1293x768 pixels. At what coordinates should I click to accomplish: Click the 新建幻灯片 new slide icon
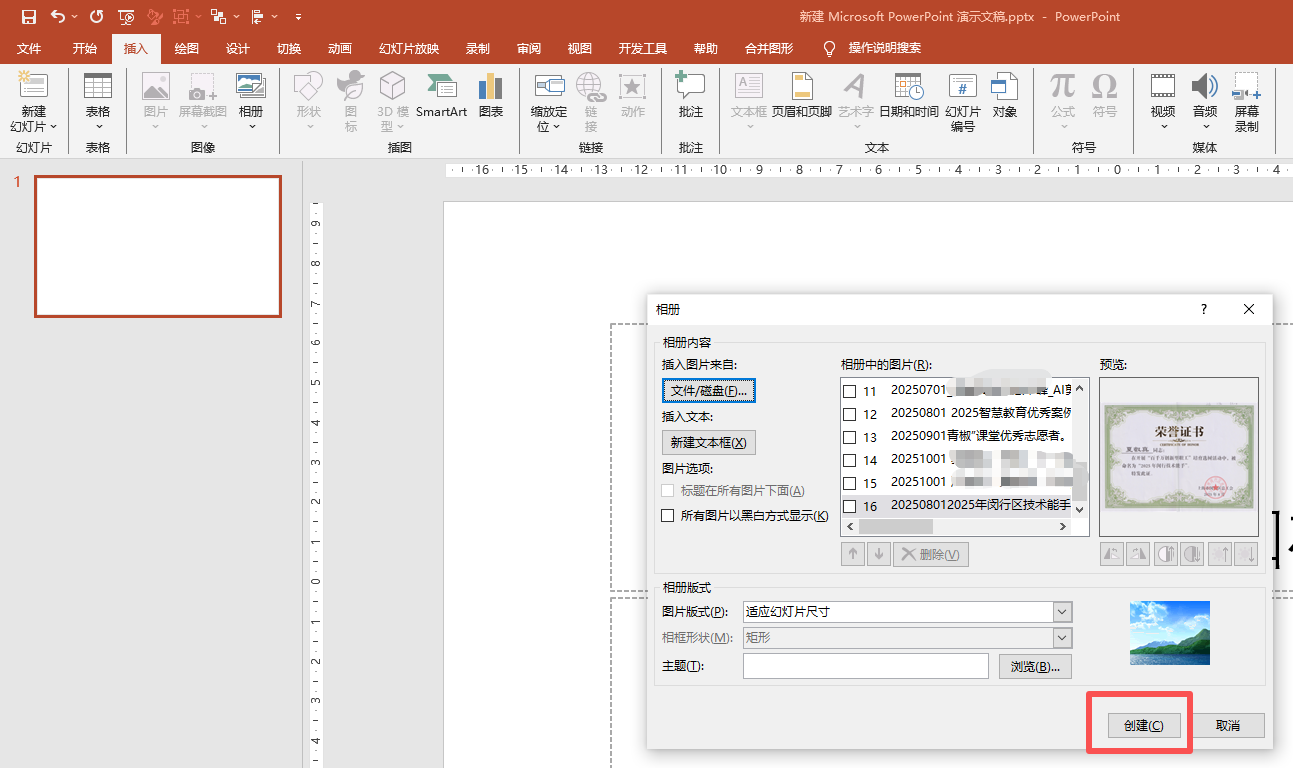pos(33,86)
